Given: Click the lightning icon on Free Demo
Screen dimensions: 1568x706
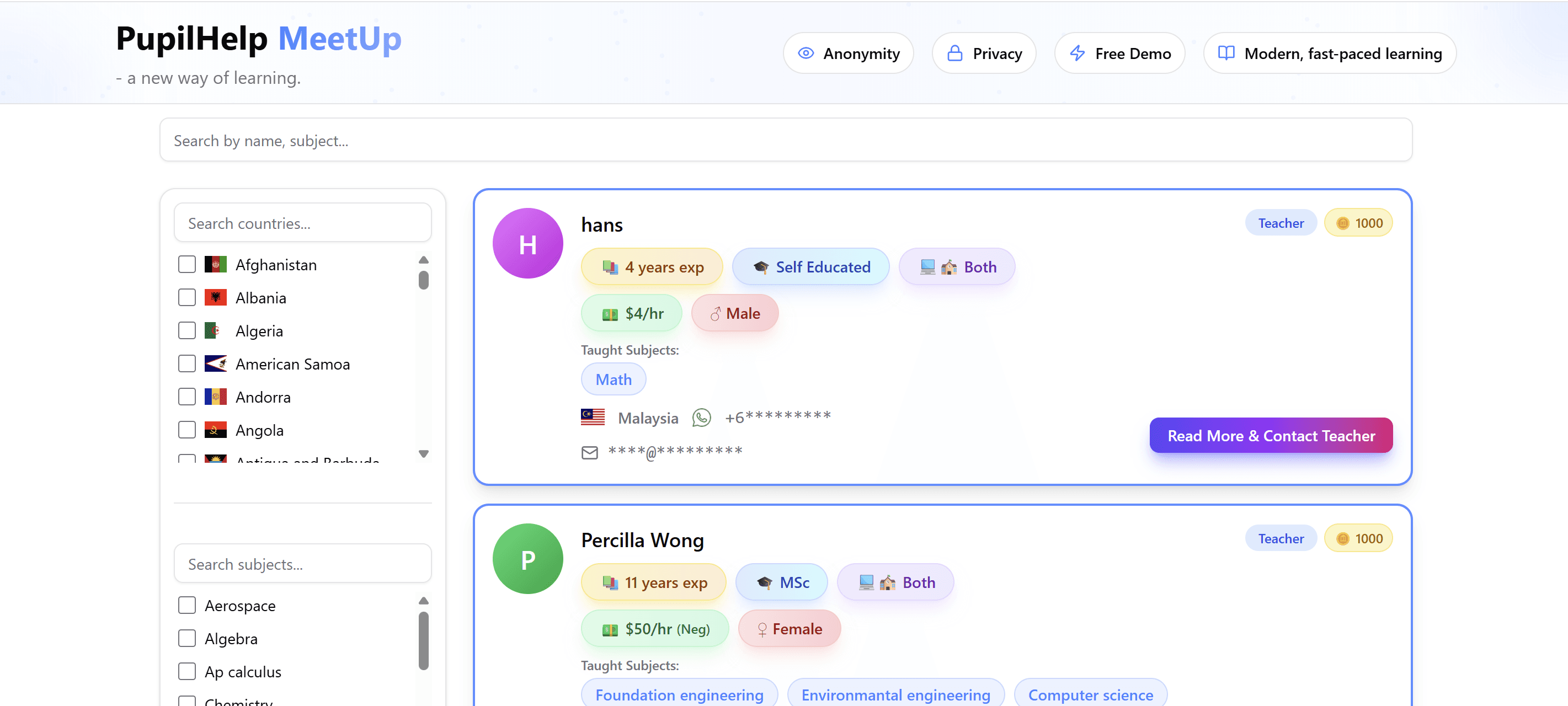Looking at the screenshot, I should coord(1078,53).
